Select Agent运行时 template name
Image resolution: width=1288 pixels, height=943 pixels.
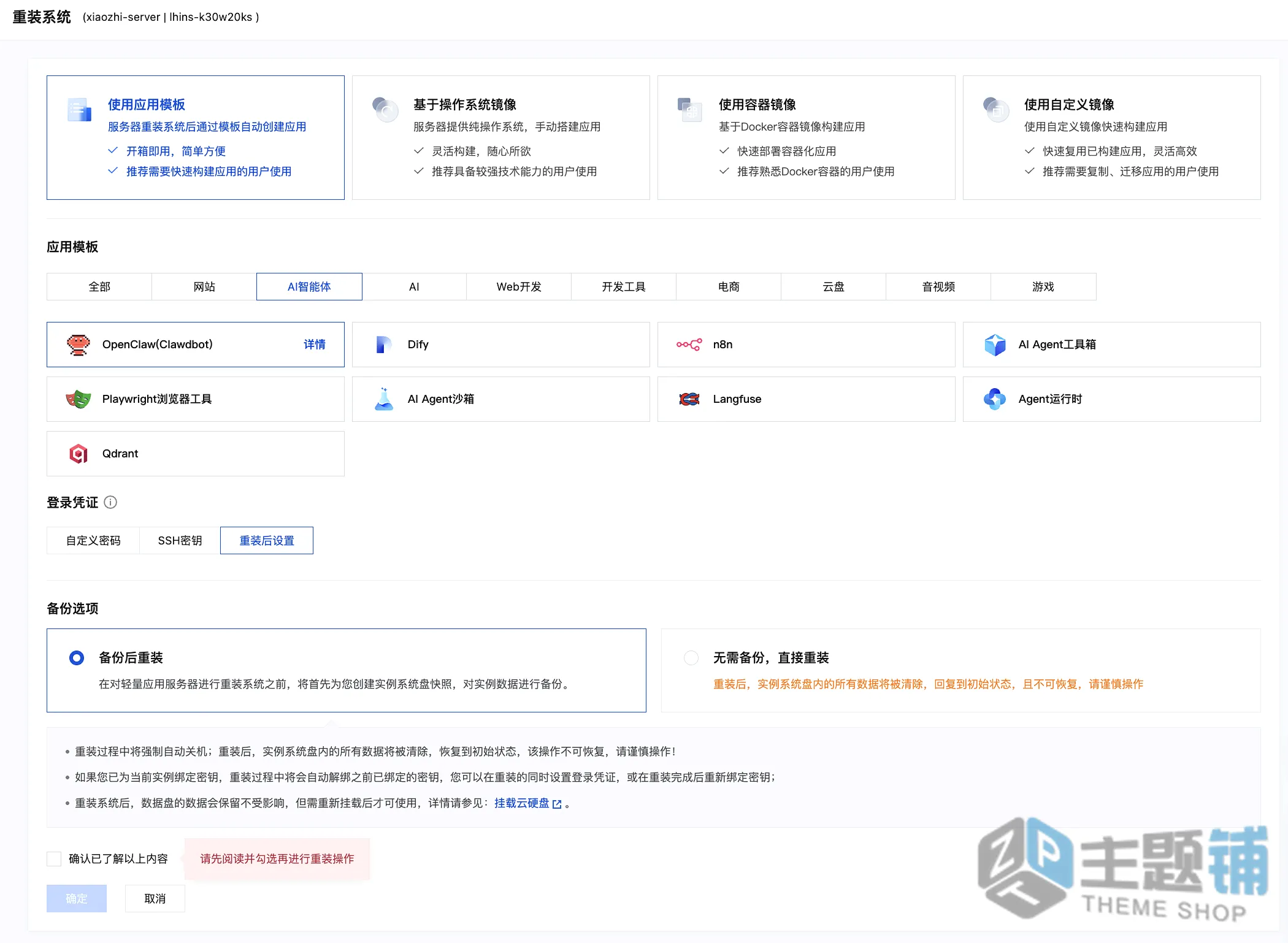[1051, 399]
